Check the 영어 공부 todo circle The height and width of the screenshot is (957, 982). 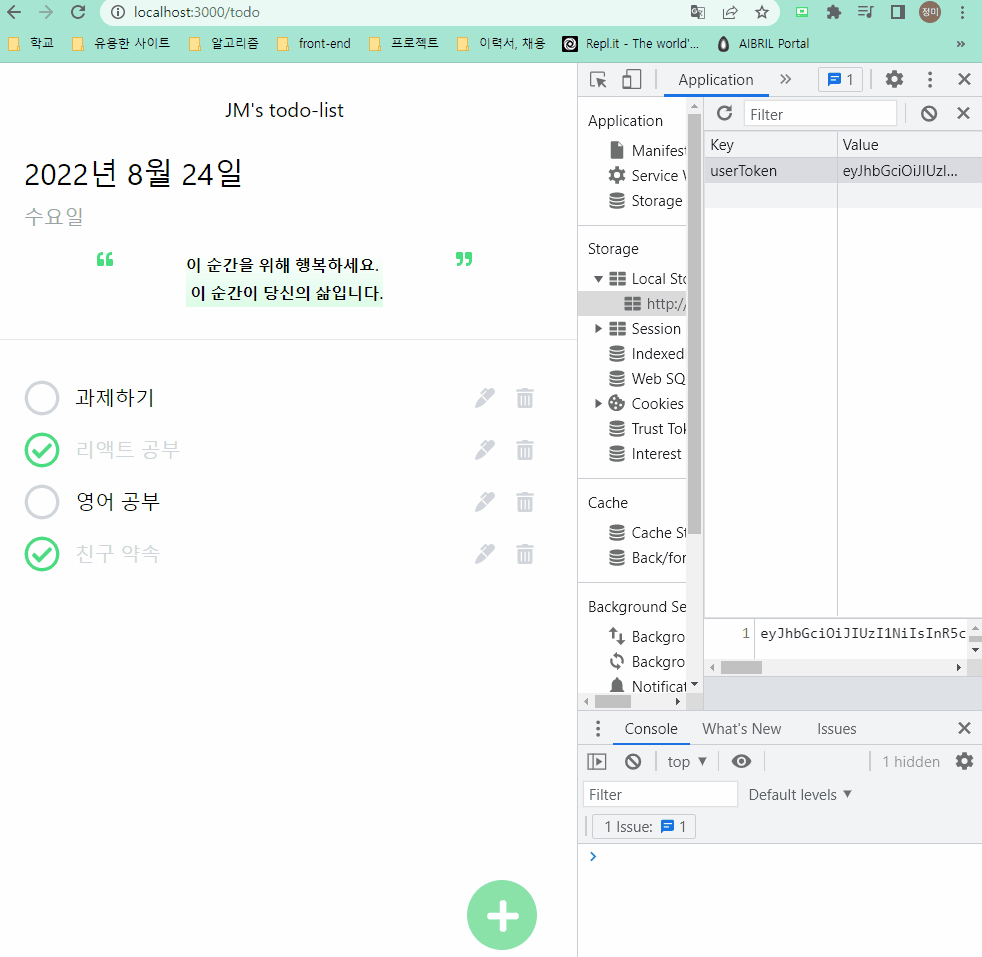[42, 502]
